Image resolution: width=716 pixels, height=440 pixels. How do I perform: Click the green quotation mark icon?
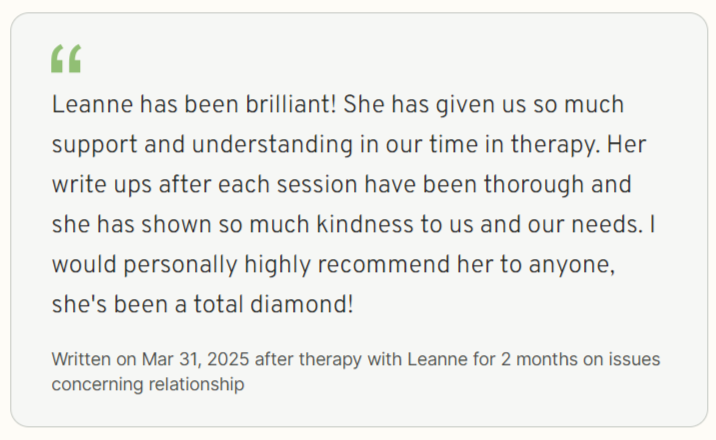pos(66,58)
